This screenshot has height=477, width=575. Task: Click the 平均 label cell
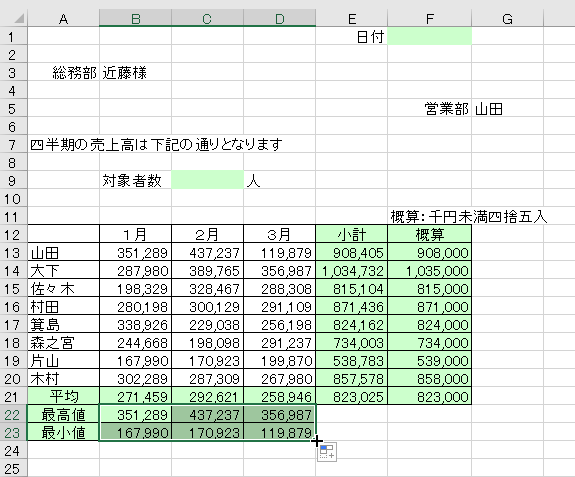(x=63, y=396)
